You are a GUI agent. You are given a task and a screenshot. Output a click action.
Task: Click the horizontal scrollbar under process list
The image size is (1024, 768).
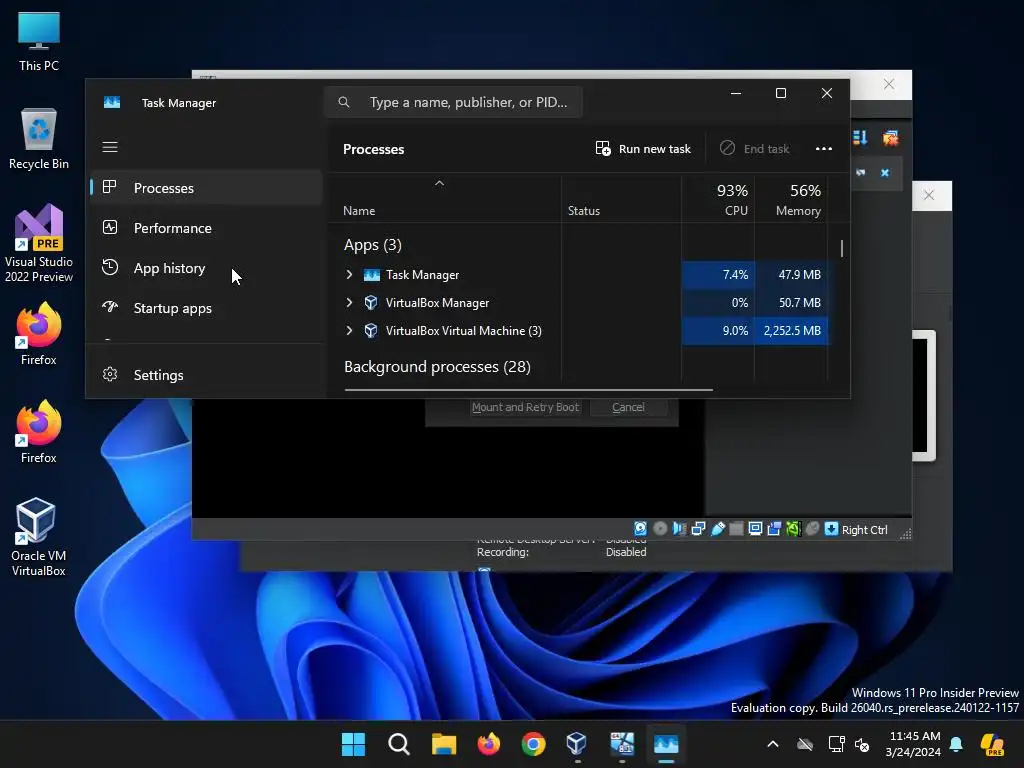(528, 390)
